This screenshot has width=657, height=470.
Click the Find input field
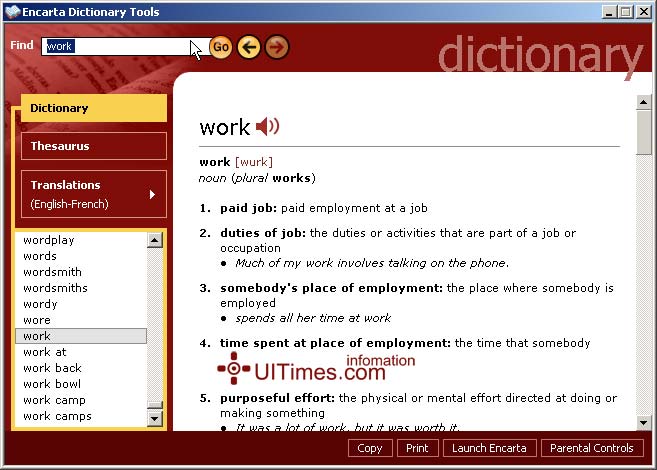click(126, 46)
